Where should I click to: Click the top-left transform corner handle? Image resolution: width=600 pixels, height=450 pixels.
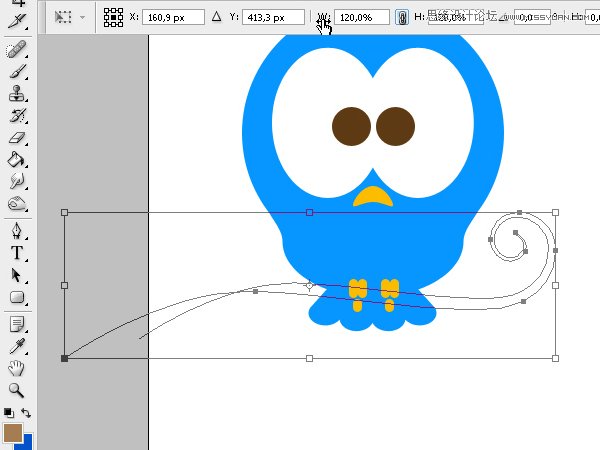[64, 212]
